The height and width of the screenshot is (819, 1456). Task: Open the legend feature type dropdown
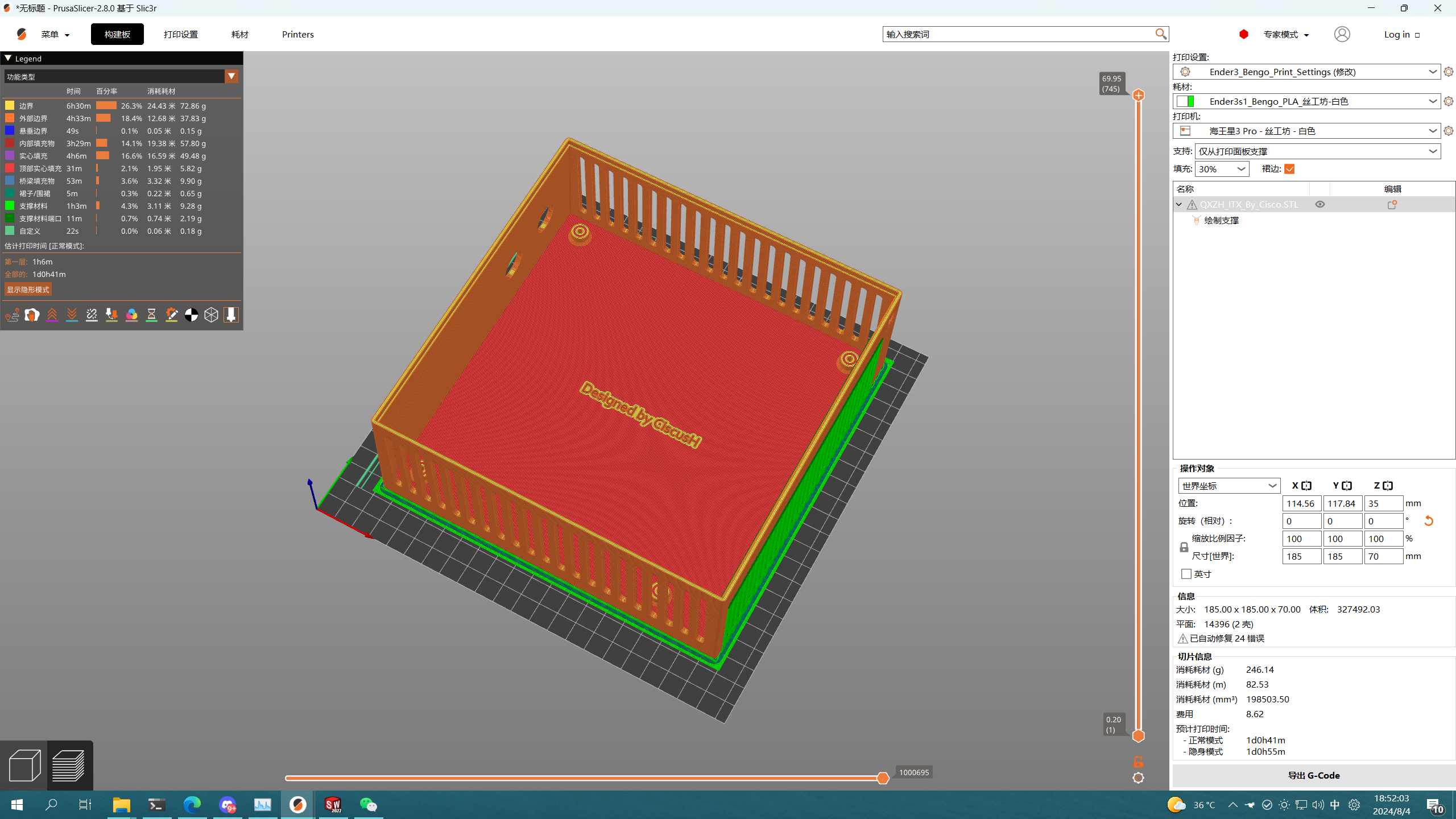click(231, 76)
